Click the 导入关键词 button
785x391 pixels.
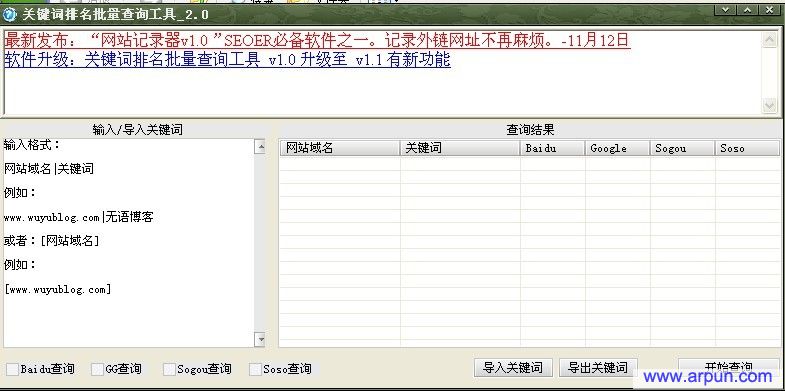tap(513, 368)
